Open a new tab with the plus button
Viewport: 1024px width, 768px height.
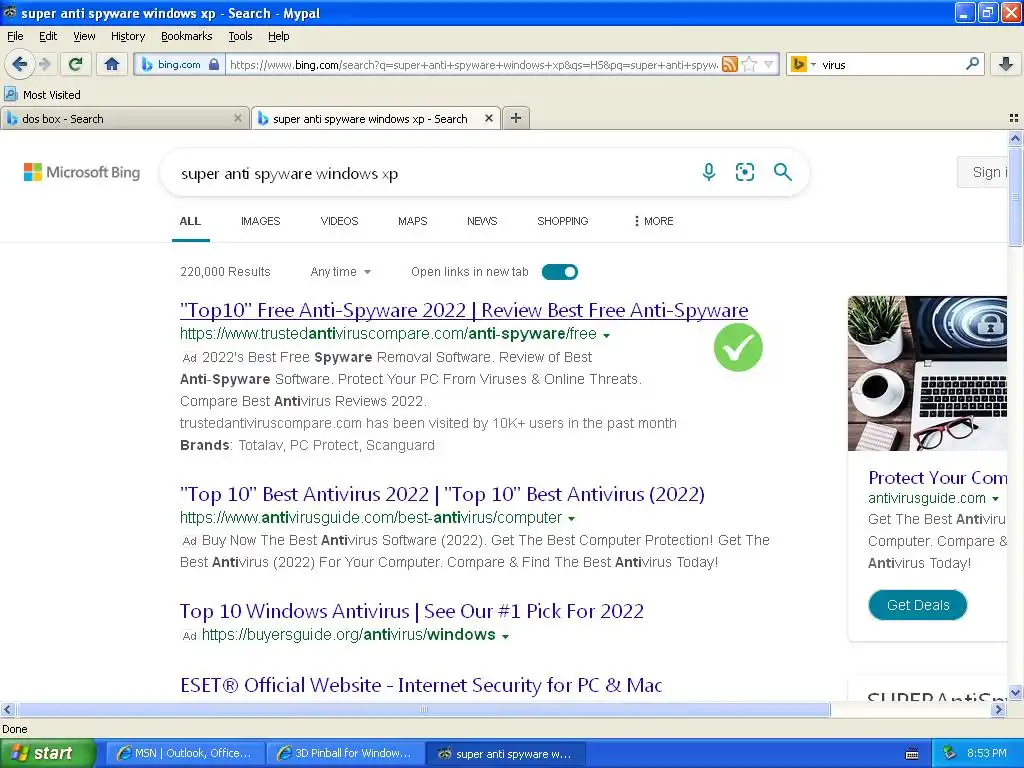pos(516,118)
